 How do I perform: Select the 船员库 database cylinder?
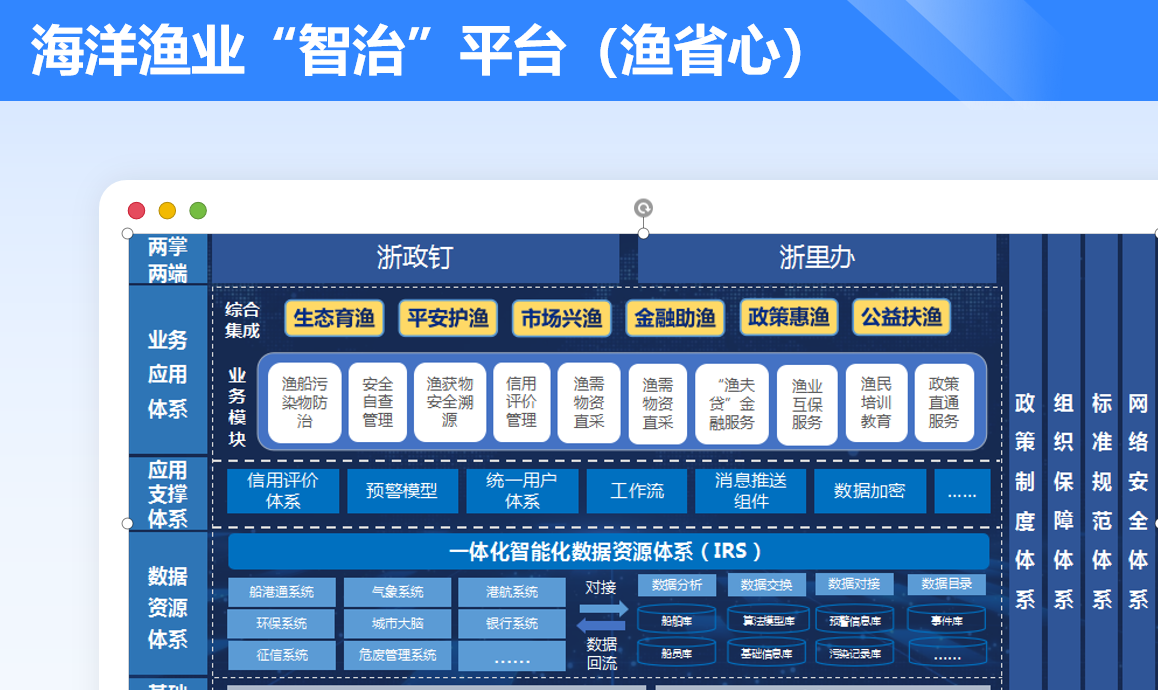676,652
